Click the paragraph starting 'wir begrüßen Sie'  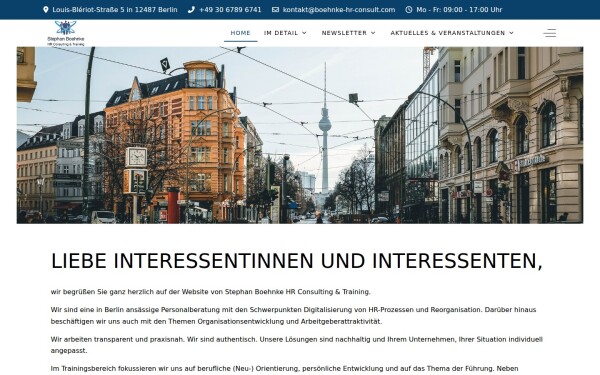pos(210,292)
